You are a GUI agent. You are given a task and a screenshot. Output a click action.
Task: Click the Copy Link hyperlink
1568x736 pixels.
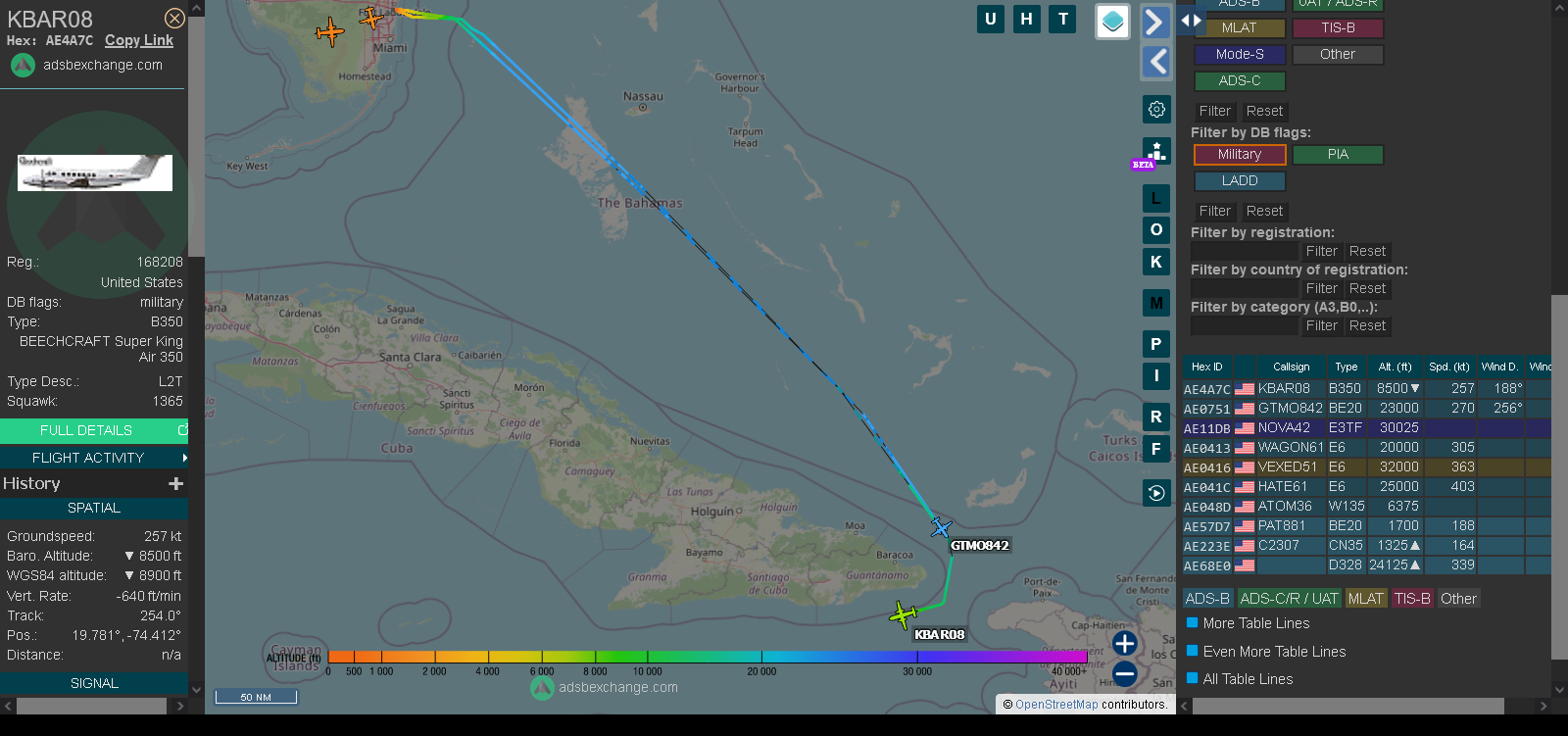139,40
